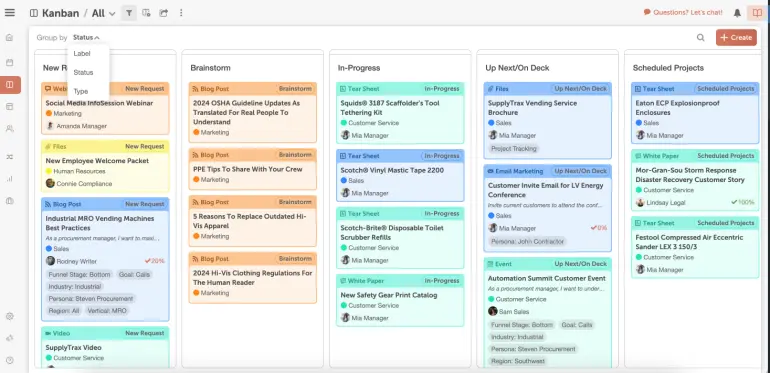Click the Create button
The width and height of the screenshot is (770, 373).
coord(736,37)
